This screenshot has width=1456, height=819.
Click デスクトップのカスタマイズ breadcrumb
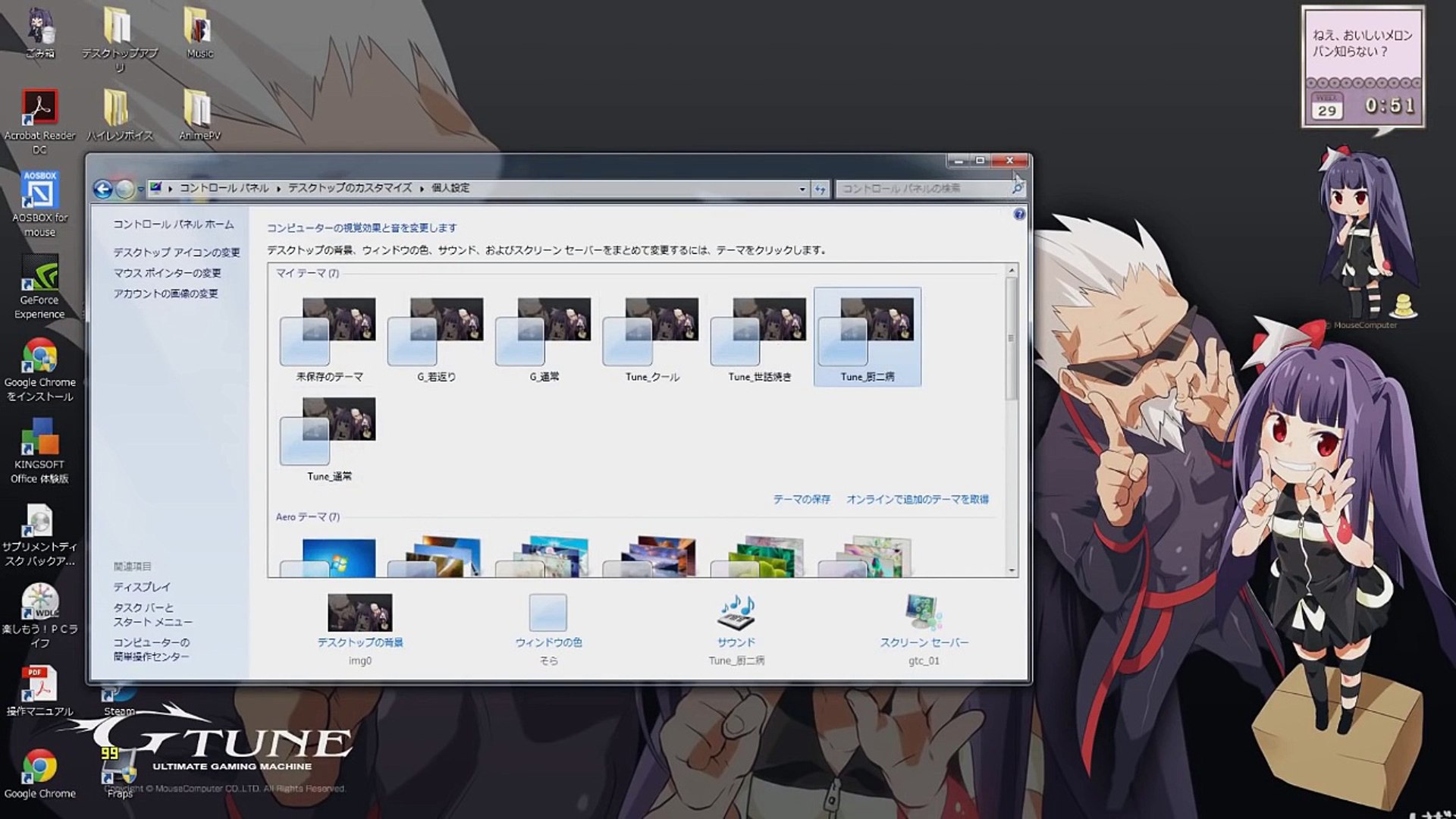pos(350,188)
